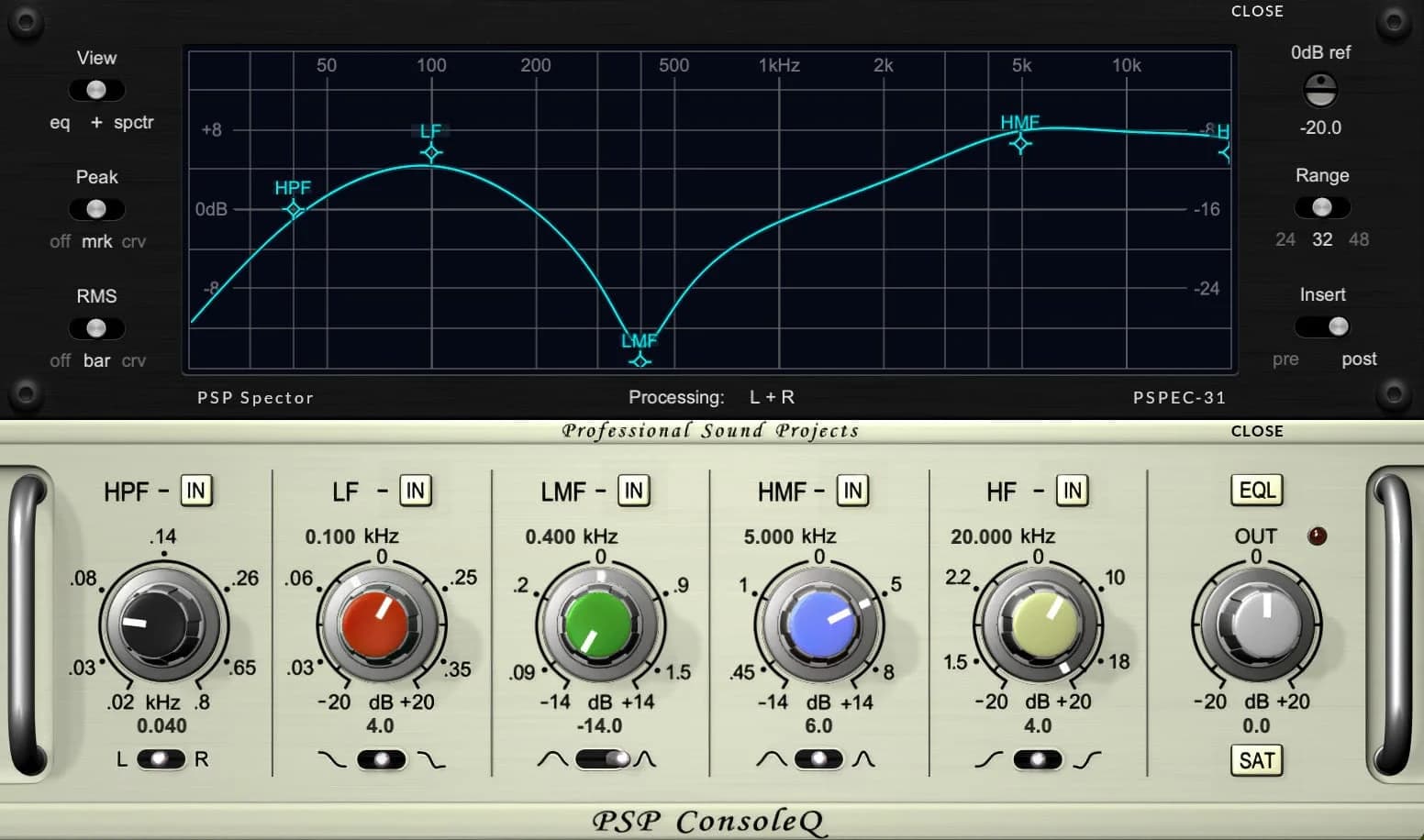The height and width of the screenshot is (840, 1424).
Task: Click the 0dB ref knob
Action: [x=1320, y=90]
